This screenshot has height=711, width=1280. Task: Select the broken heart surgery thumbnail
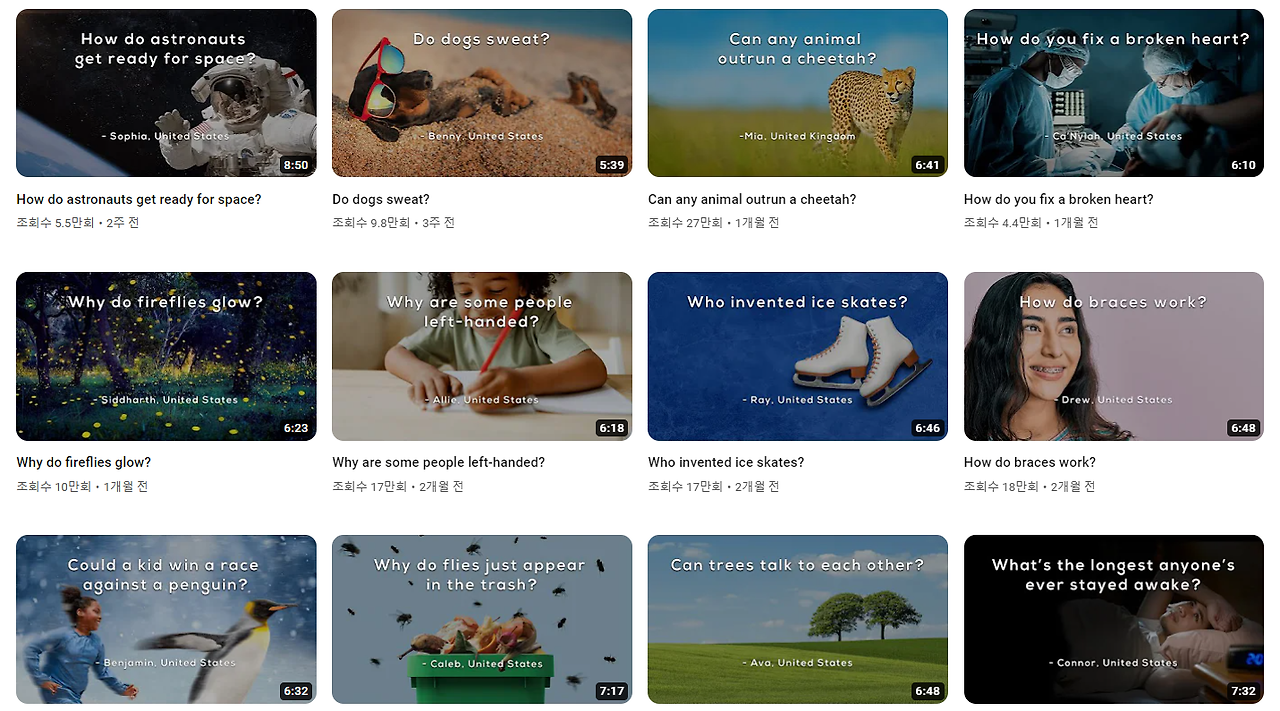pos(1114,93)
